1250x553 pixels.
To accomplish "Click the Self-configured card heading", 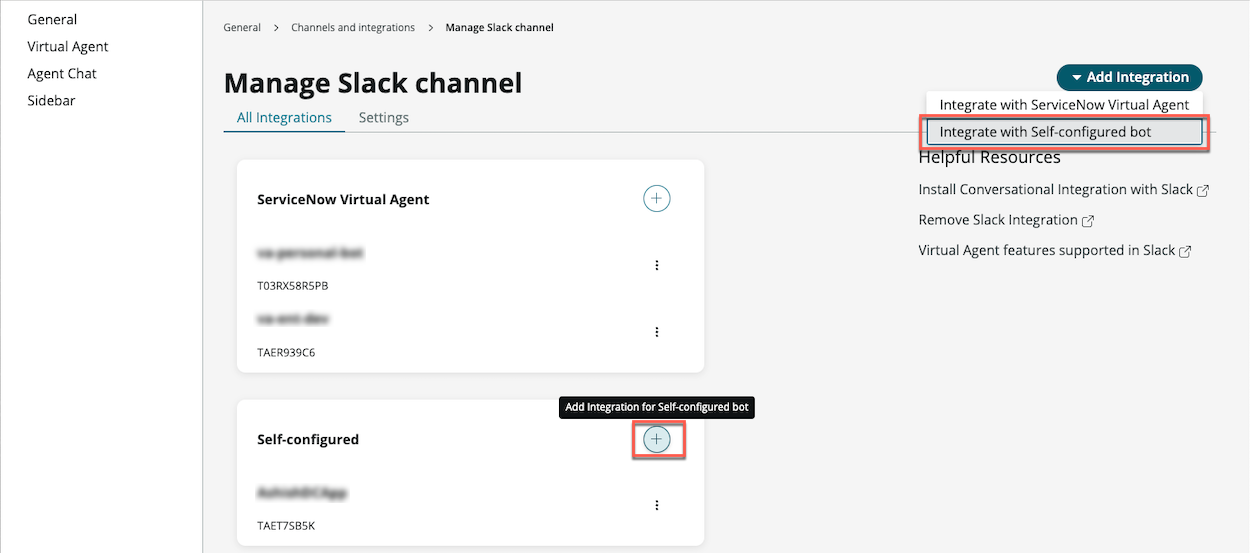I will [308, 439].
